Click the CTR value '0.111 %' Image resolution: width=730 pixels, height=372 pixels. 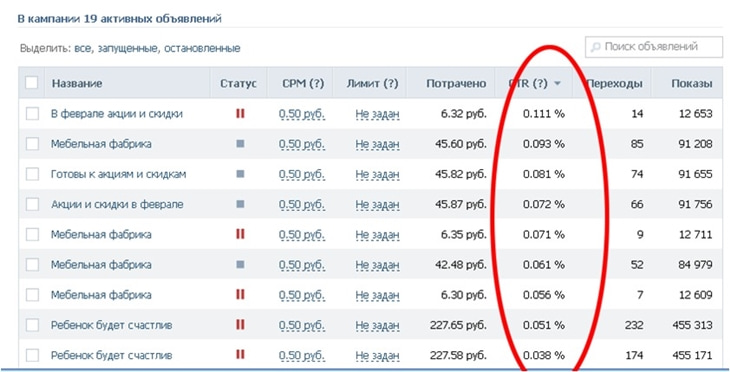tap(543, 114)
